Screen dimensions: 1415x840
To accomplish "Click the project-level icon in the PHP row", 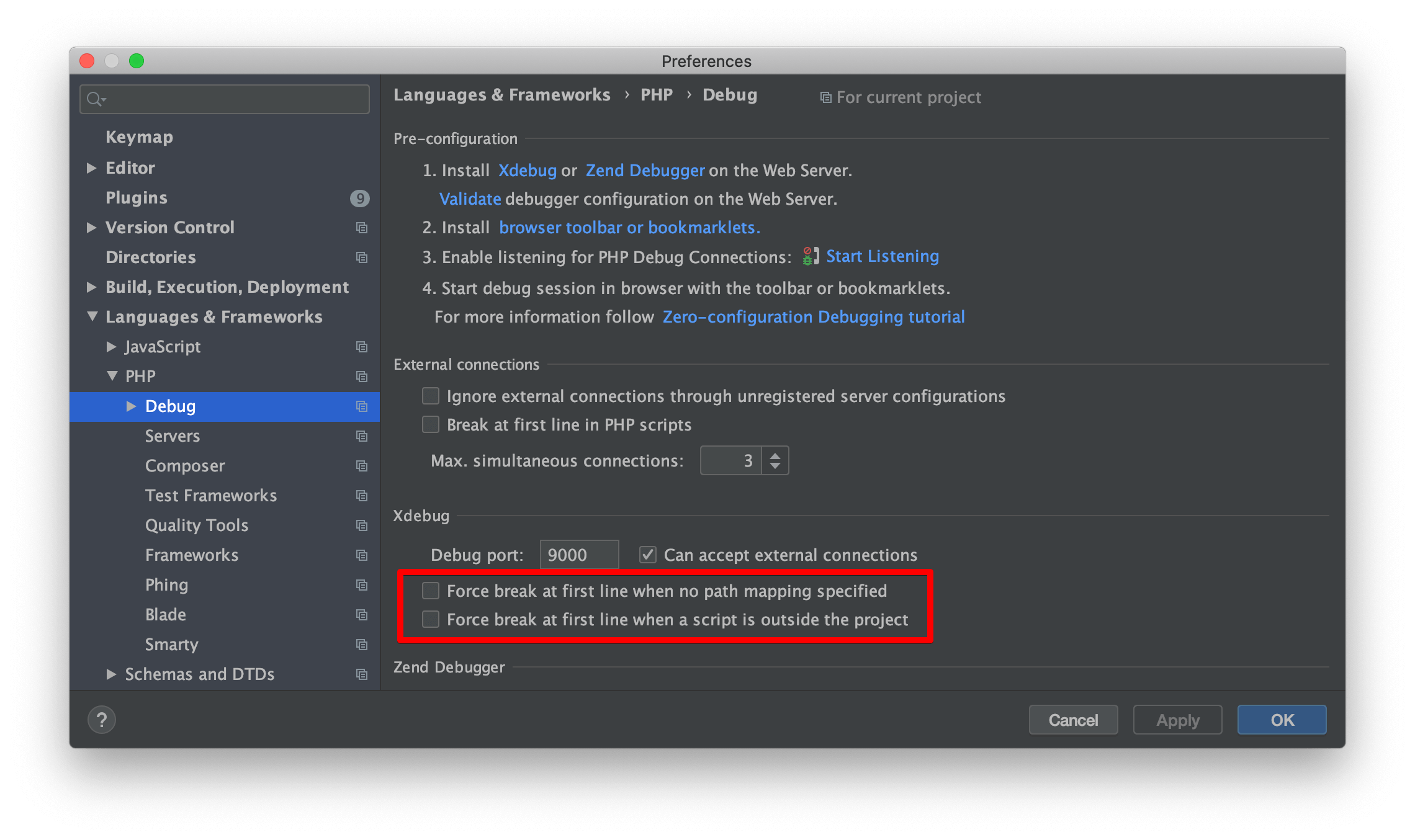I will (x=362, y=377).
